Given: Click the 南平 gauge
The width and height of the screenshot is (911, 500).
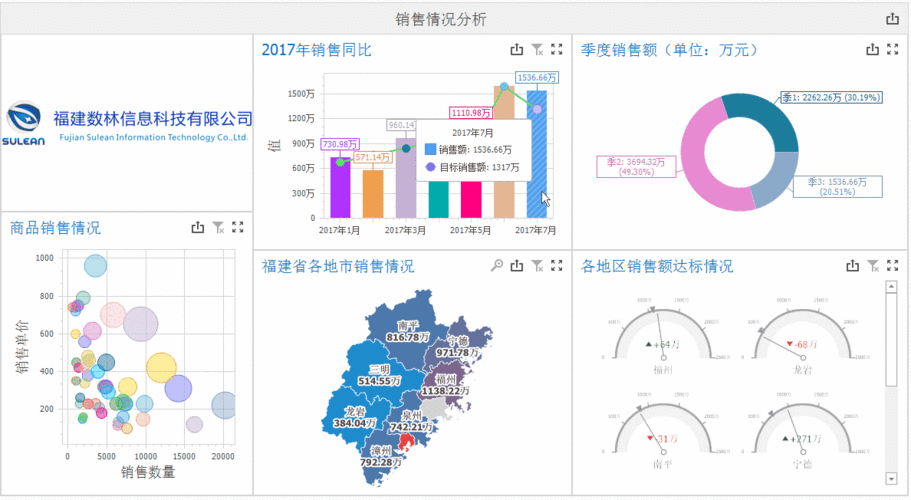Looking at the screenshot, I should (663, 431).
